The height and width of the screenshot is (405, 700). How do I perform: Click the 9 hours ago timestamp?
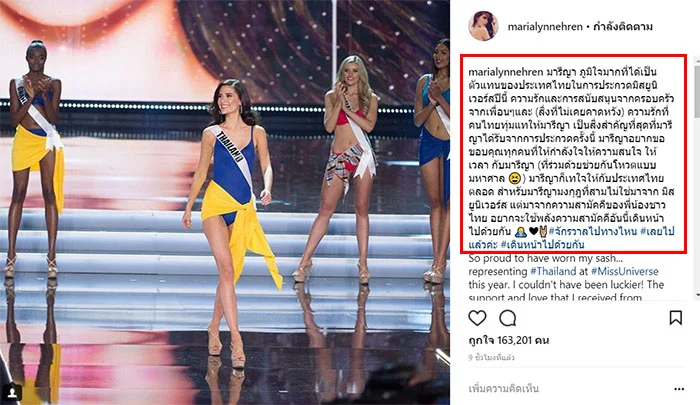click(491, 357)
